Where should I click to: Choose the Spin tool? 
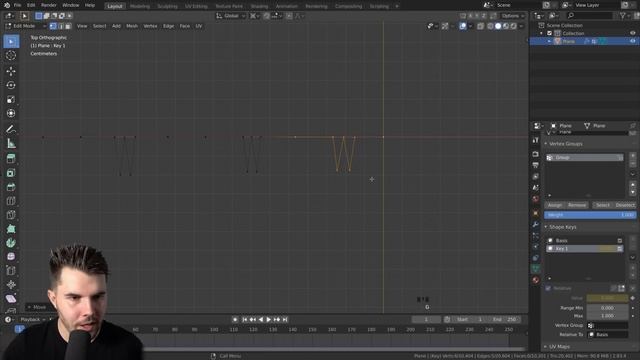click(x=11, y=242)
